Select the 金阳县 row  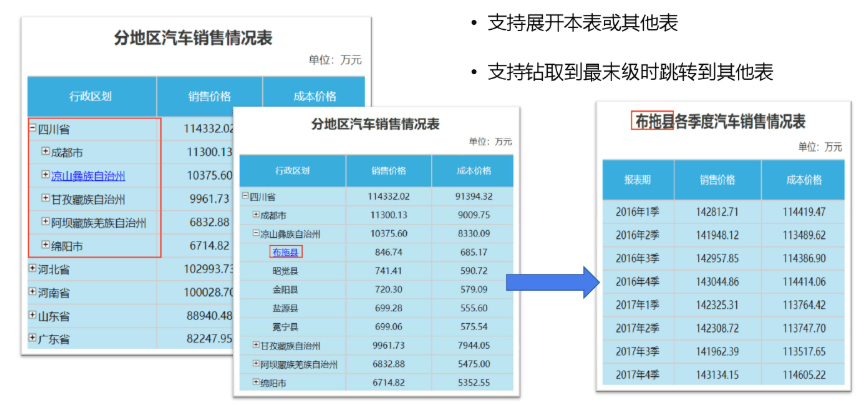tap(285, 289)
